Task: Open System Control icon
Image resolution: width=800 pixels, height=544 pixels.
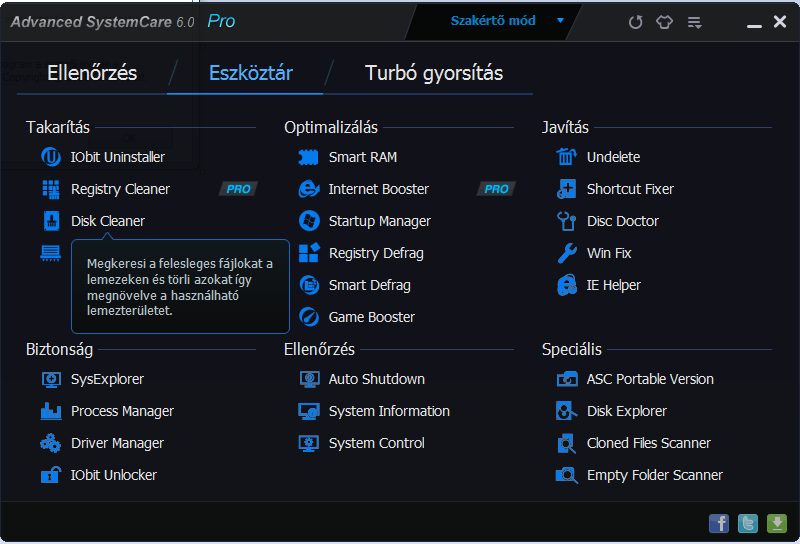Action: click(309, 443)
